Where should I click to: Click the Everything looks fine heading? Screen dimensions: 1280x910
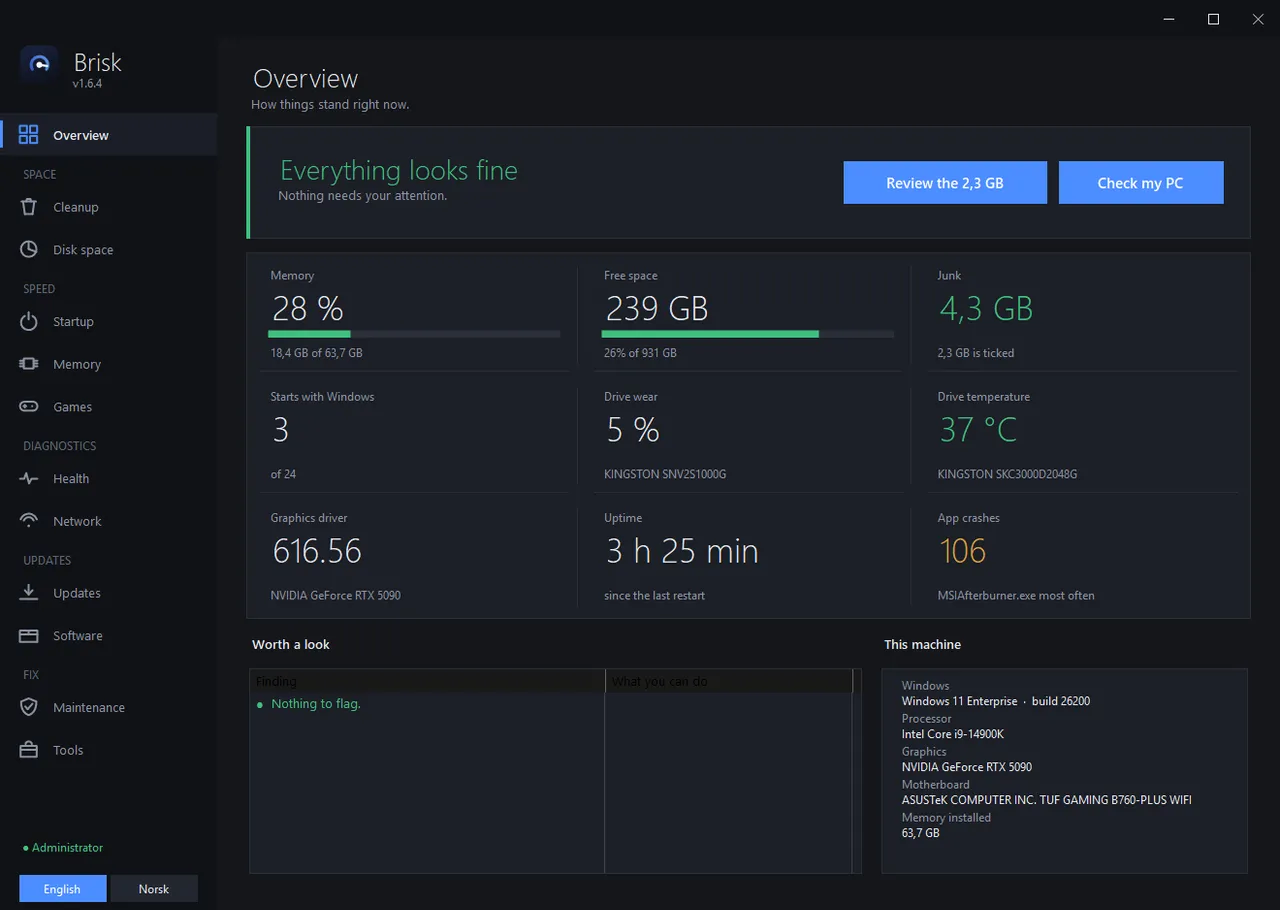(399, 170)
